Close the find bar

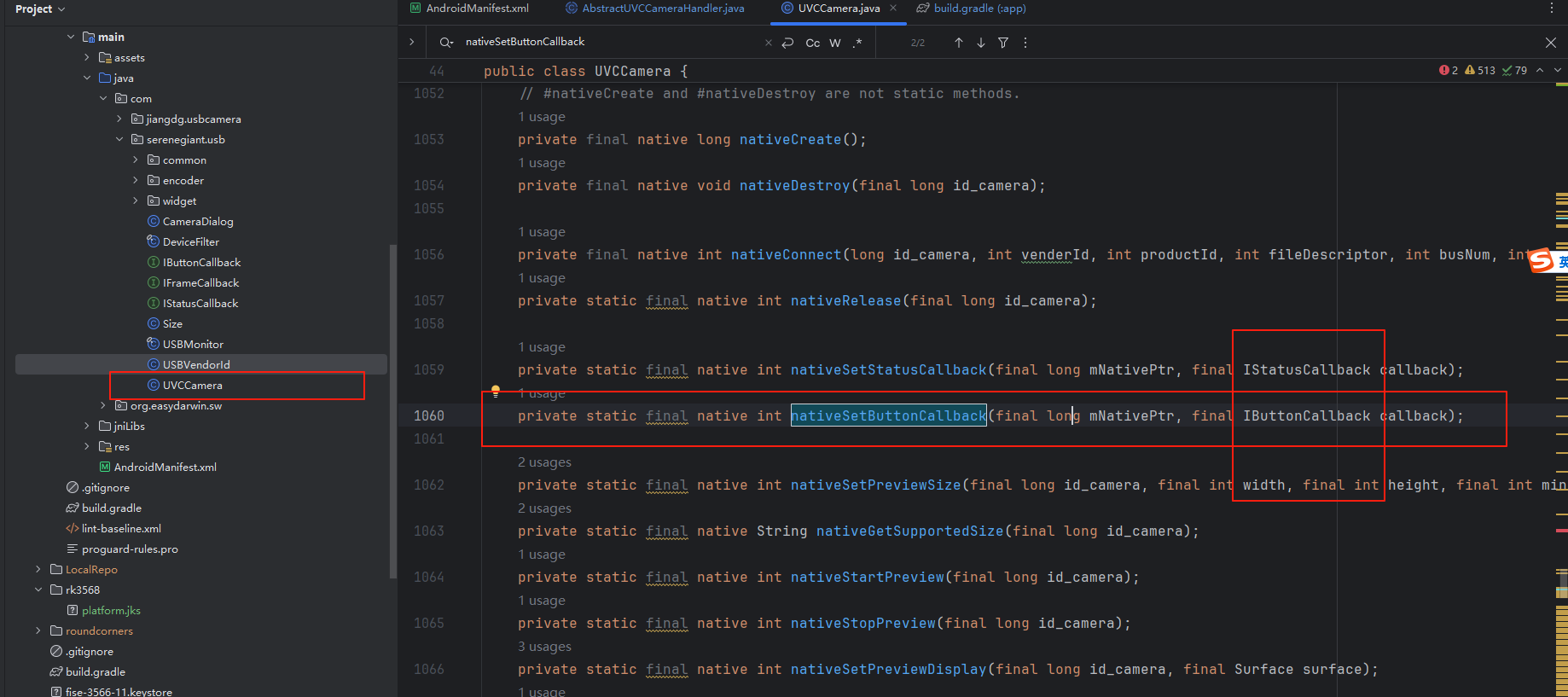[x=1551, y=43]
